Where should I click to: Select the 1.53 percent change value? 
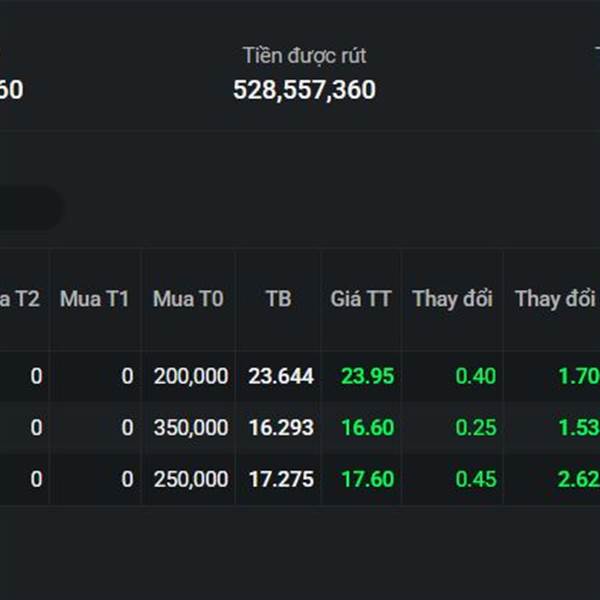point(579,428)
